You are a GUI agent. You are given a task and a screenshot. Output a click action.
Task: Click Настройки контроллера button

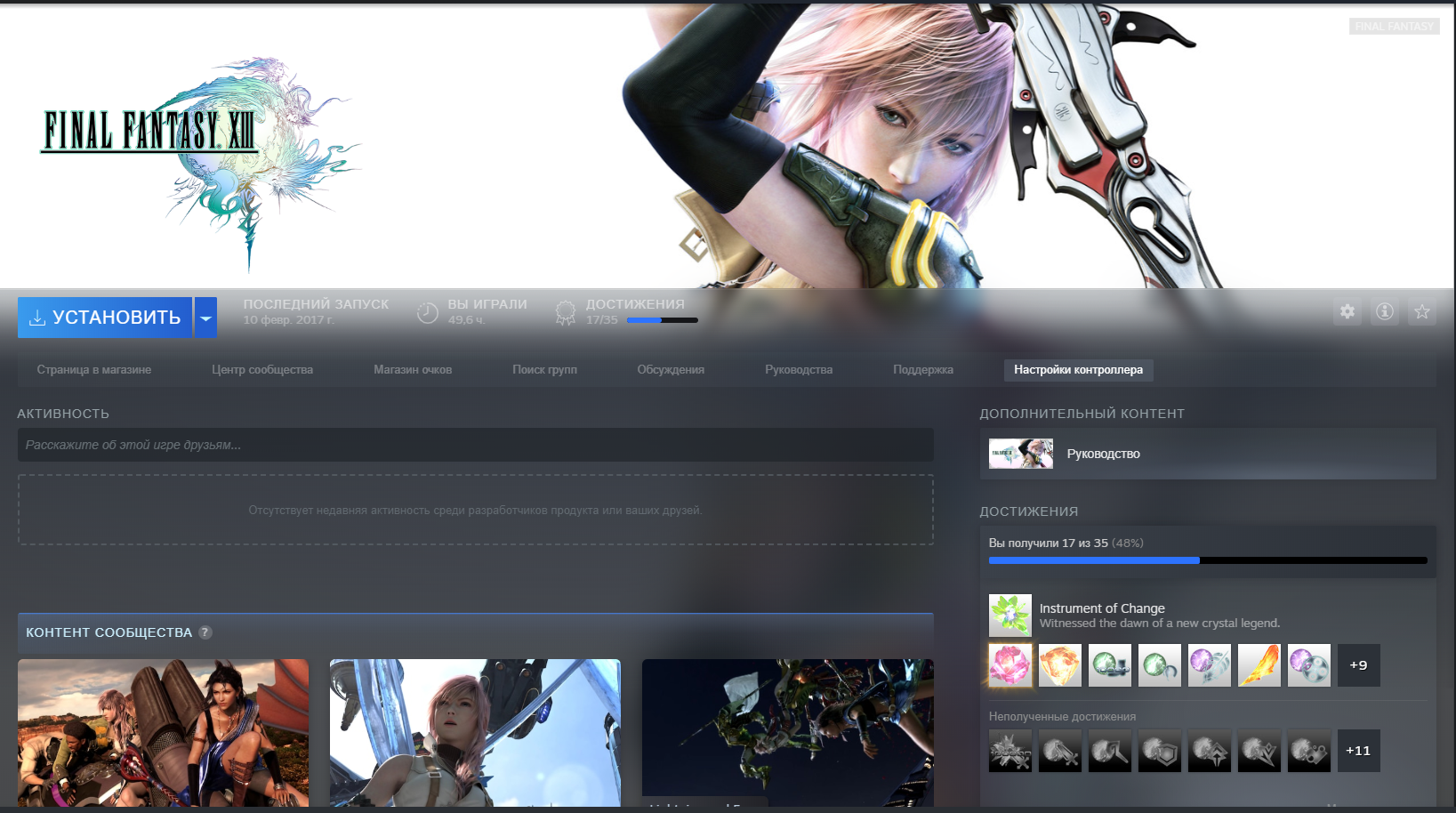pyautogui.click(x=1078, y=370)
